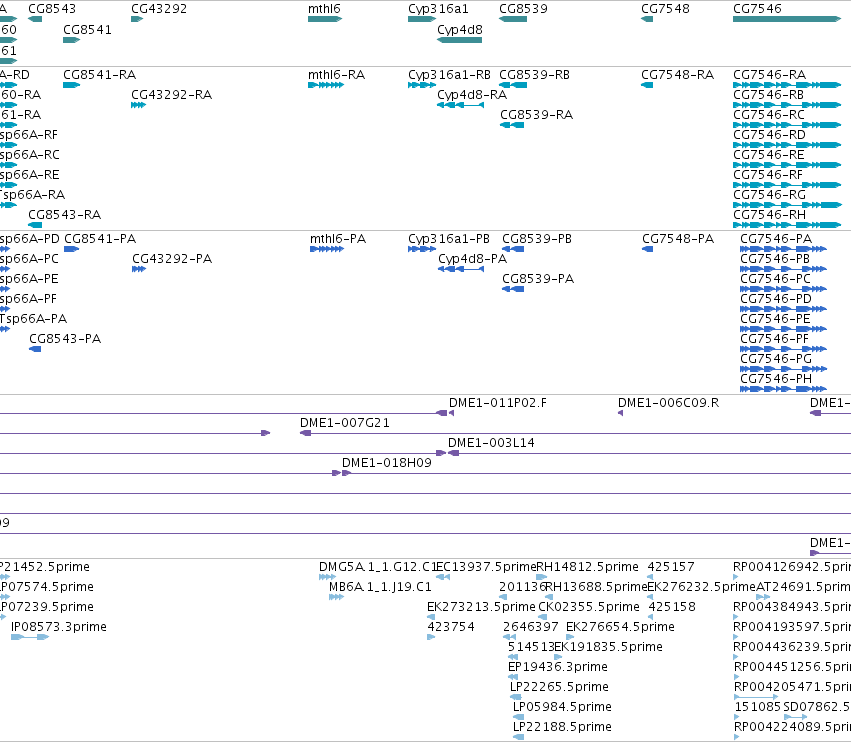This screenshot has height=742, width=851.
Task: Click the EP19436.3prime EST label
Action: click(x=558, y=667)
